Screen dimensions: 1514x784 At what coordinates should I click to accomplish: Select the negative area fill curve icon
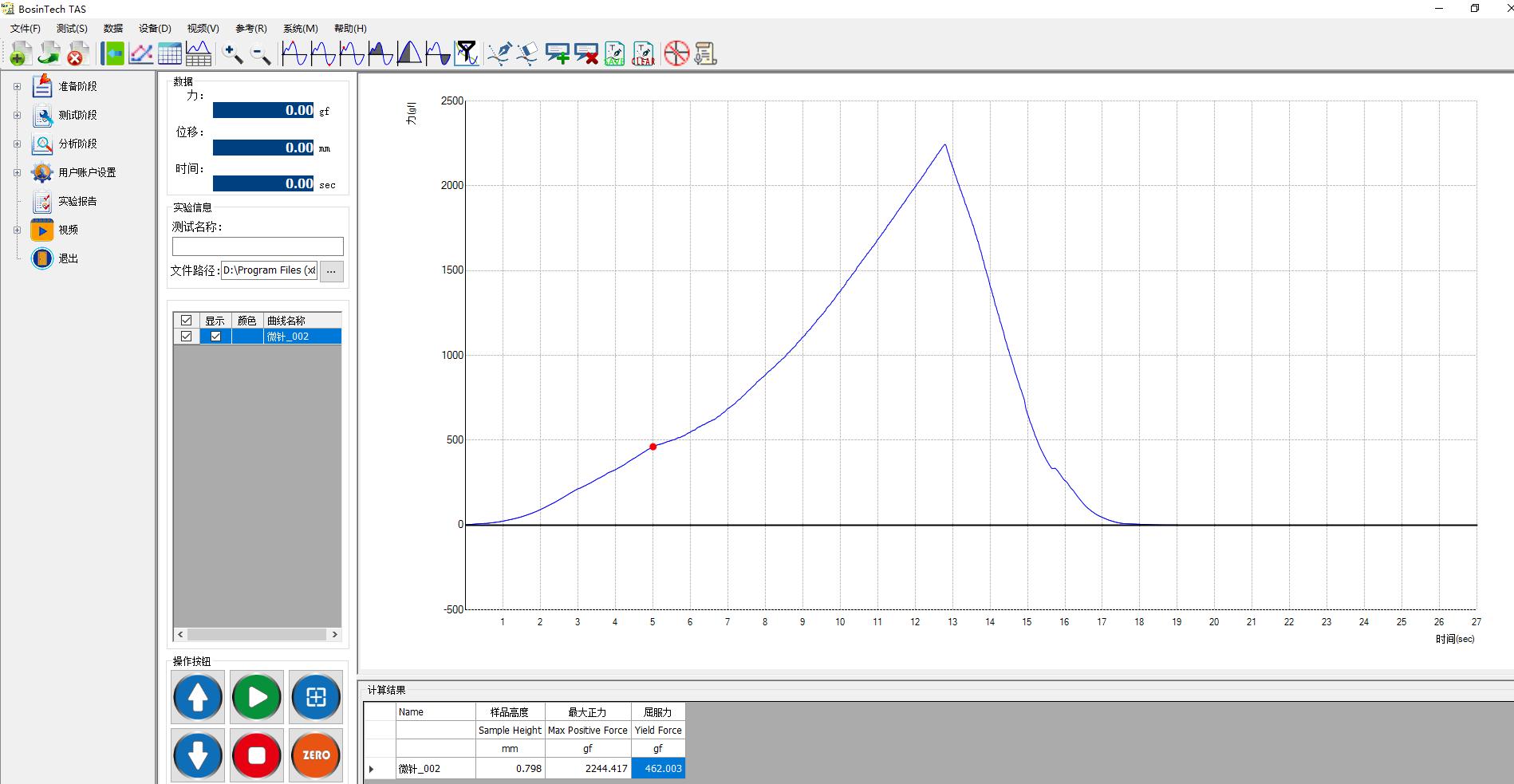click(x=438, y=53)
